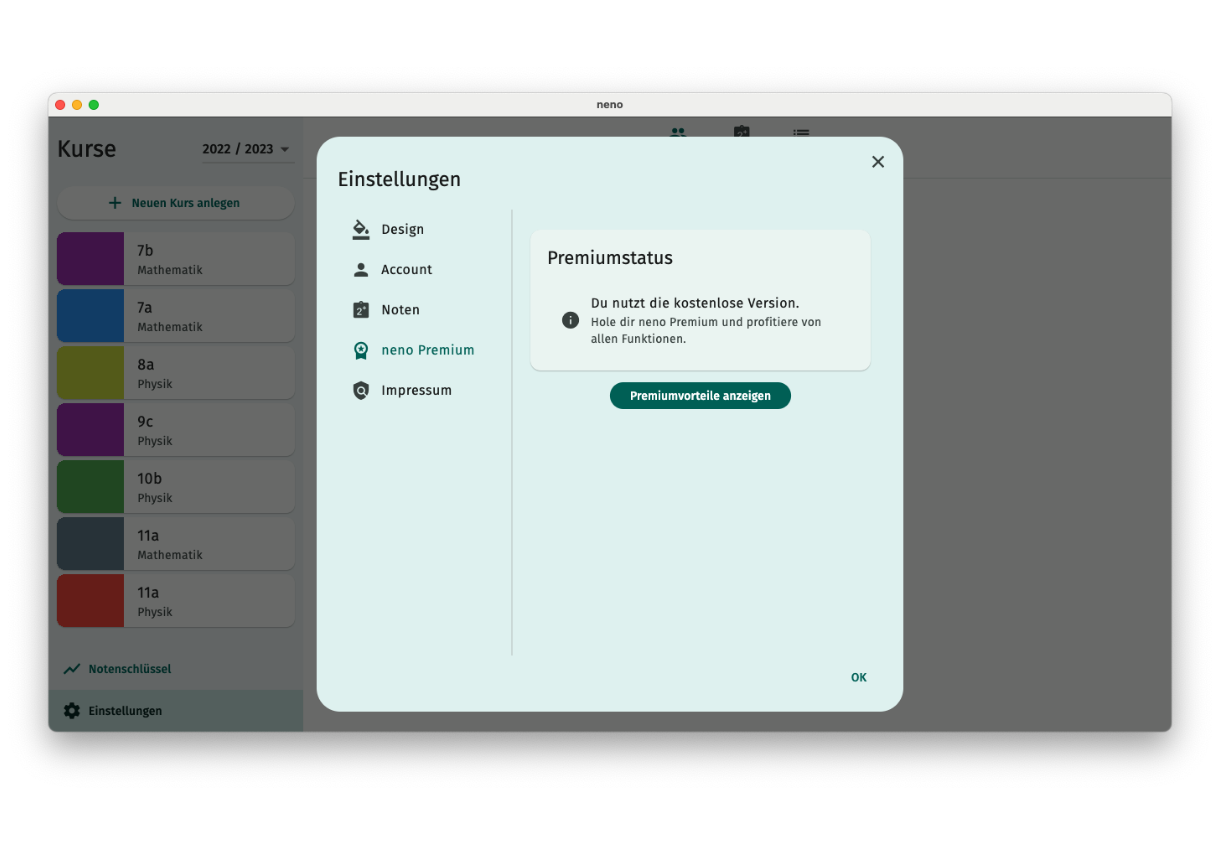
Task: Open the 11a Physik course
Action: pyautogui.click(x=175, y=601)
